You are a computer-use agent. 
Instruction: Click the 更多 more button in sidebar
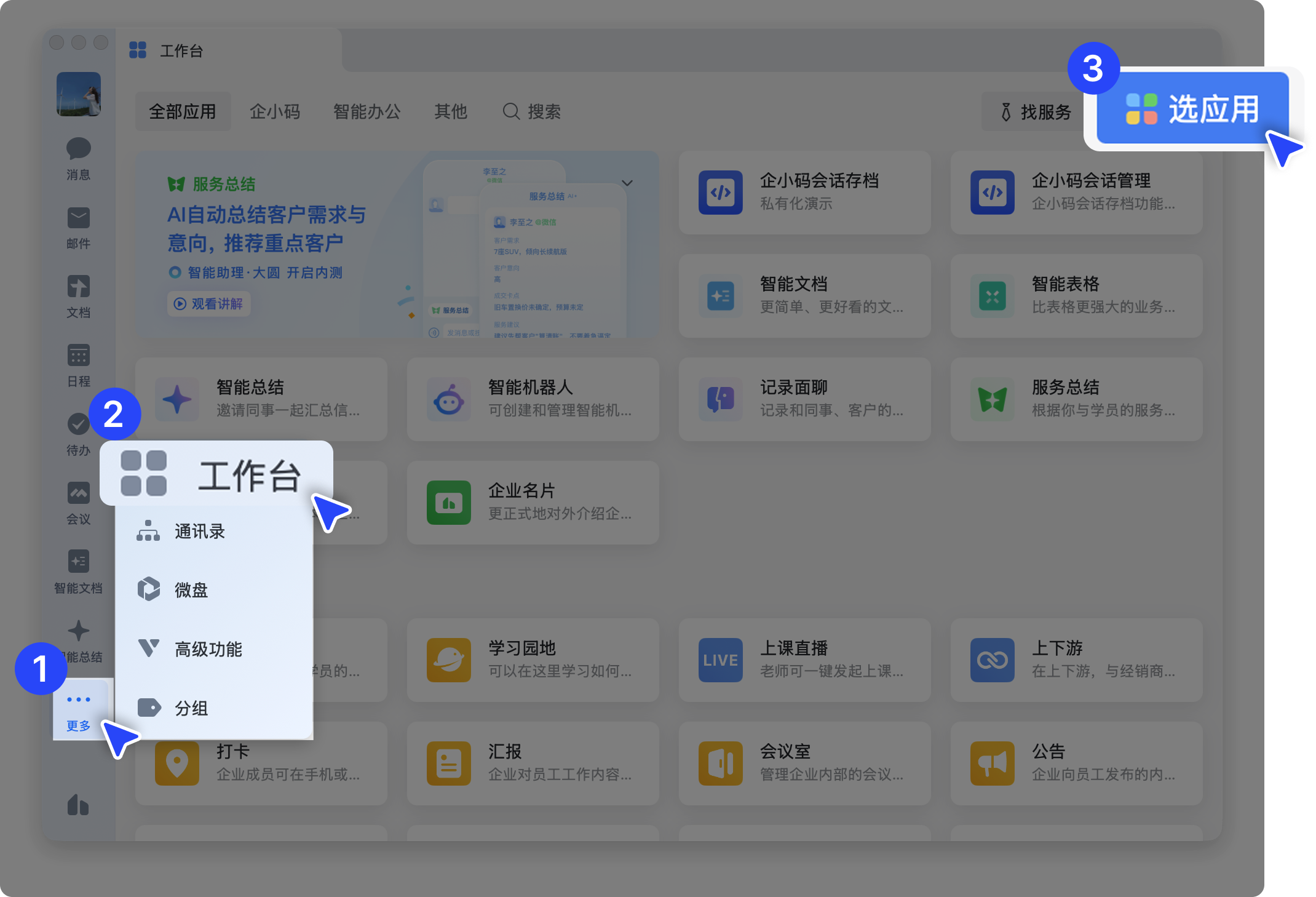coord(79,712)
